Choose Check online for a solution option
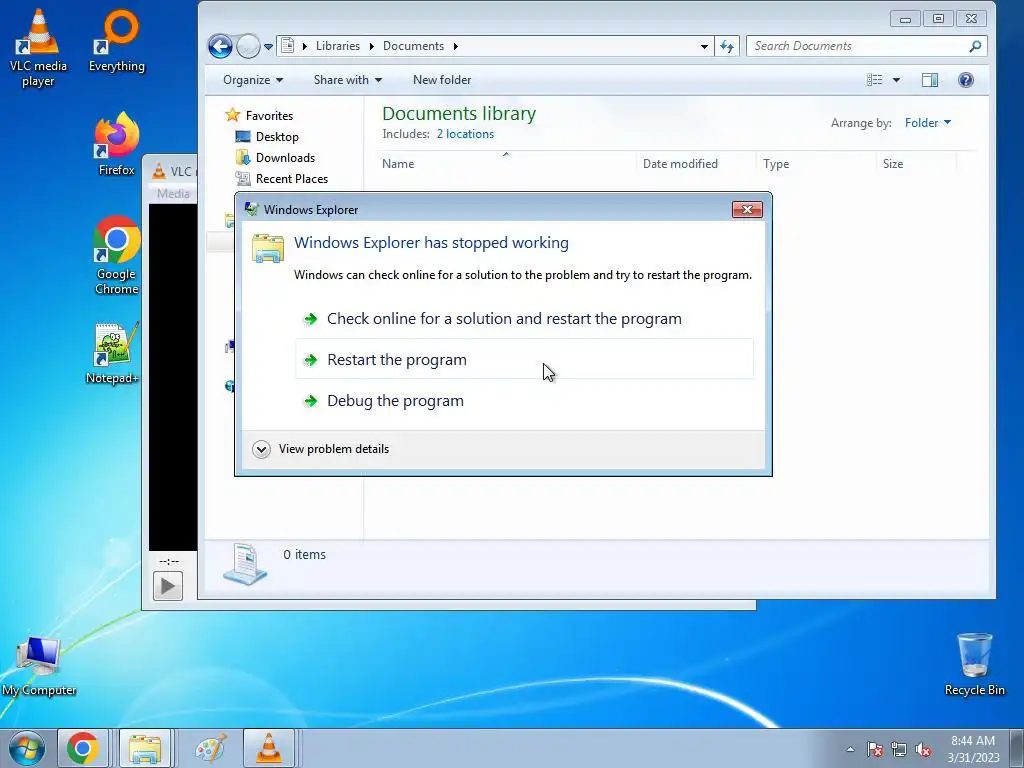 pyautogui.click(x=524, y=319)
